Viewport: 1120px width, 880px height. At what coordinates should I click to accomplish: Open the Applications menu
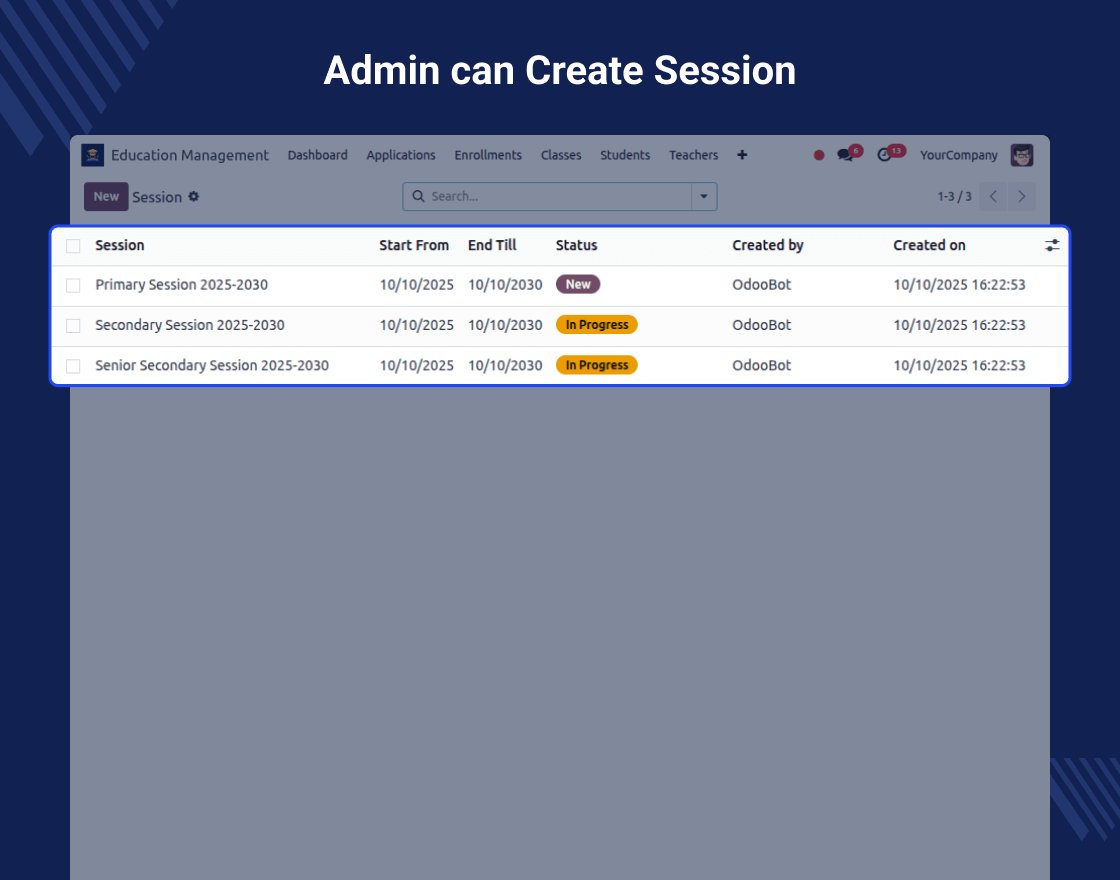coord(401,155)
